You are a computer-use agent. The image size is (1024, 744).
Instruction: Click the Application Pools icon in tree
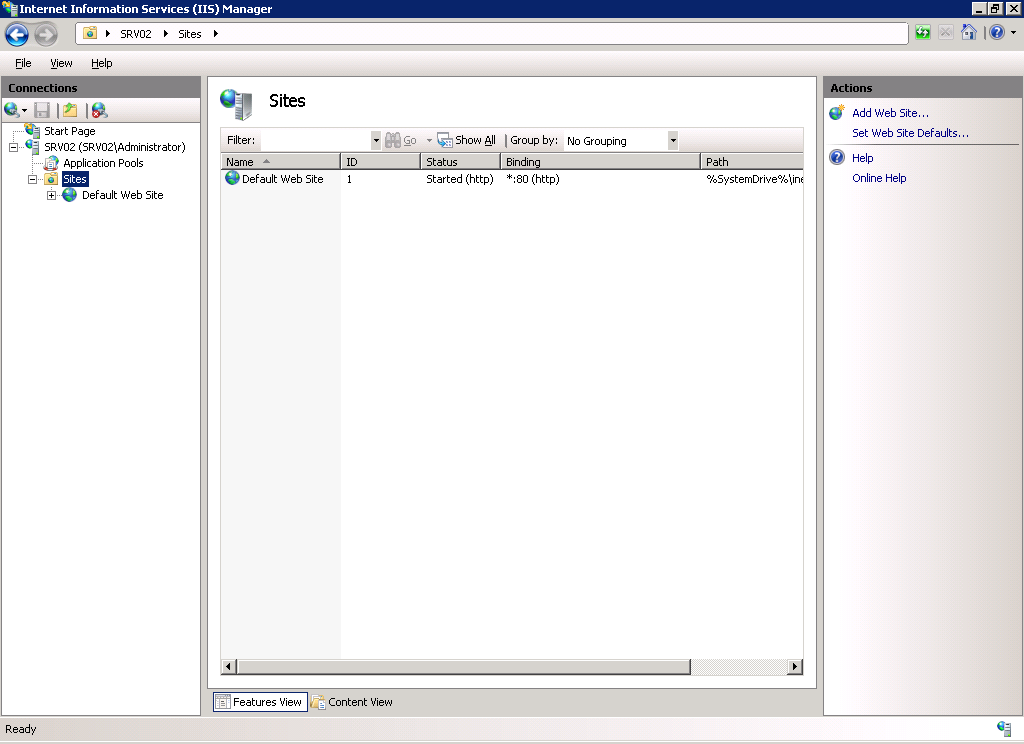(52, 163)
